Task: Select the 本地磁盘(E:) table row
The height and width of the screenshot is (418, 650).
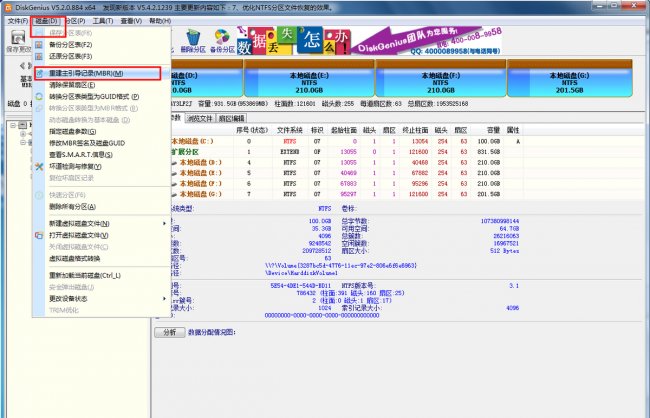Action: point(345,173)
